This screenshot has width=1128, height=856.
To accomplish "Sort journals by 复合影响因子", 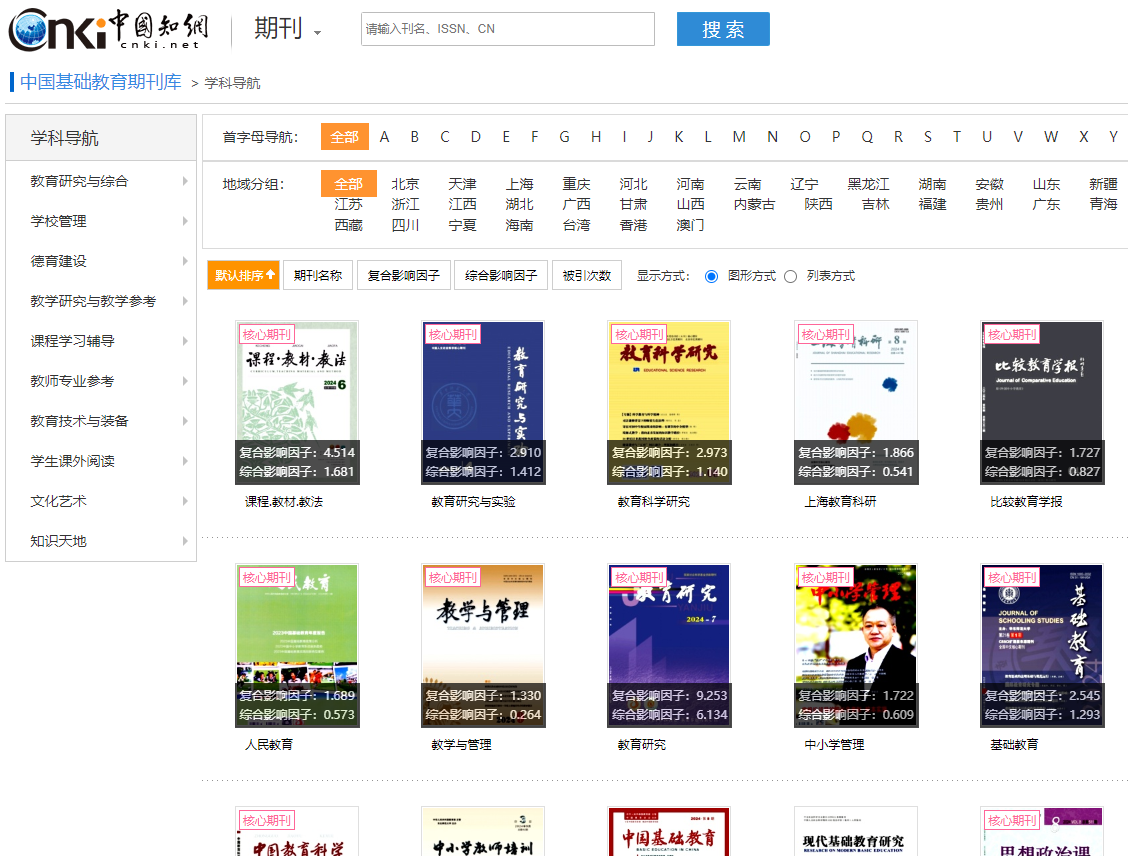I will click(403, 275).
